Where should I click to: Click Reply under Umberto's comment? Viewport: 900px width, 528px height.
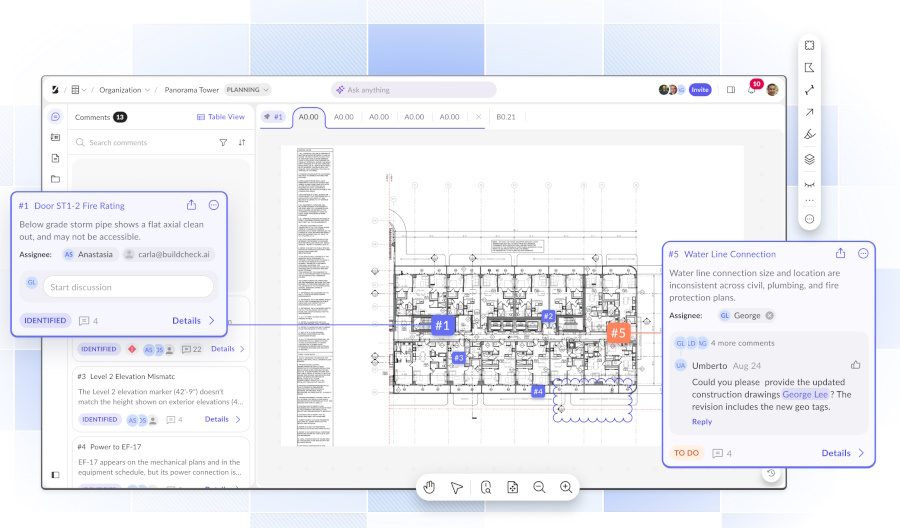point(702,422)
